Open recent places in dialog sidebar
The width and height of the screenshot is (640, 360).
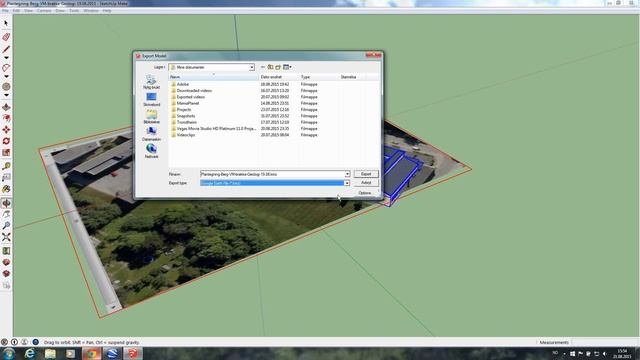coord(151,82)
